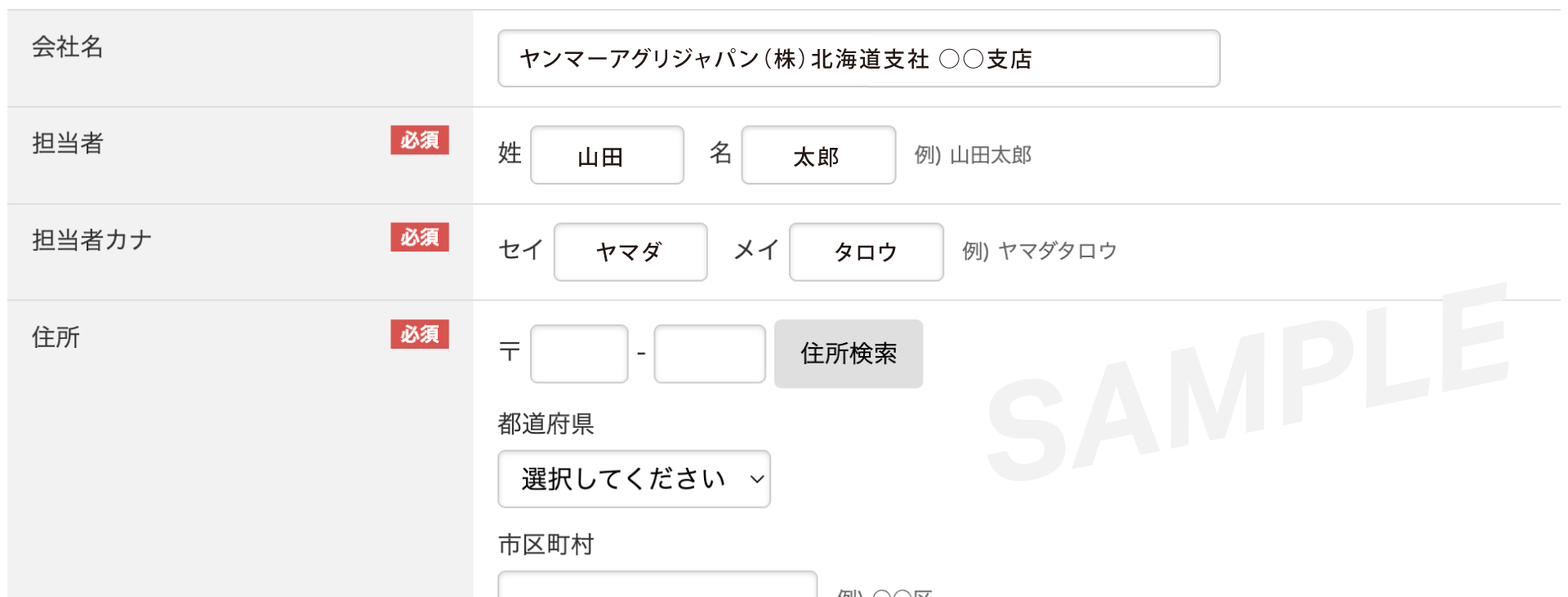Select the 姓 surname field containing 山田
This screenshot has width=1568, height=597.
point(607,154)
